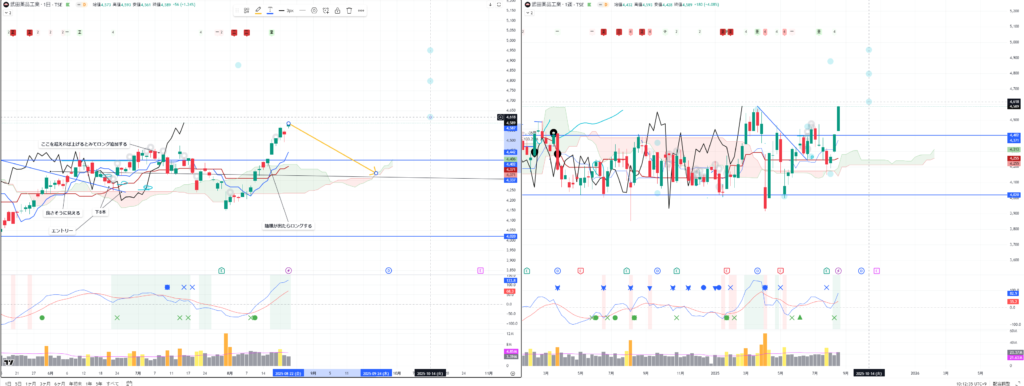Select the 5年 date range
This screenshot has width=1024, height=386.
(99, 383)
